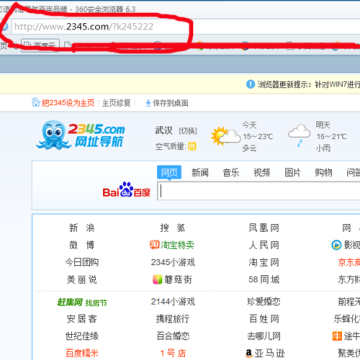This screenshot has height=360, width=360.
Task: Select the 视频 search tab
Action: pos(262,173)
